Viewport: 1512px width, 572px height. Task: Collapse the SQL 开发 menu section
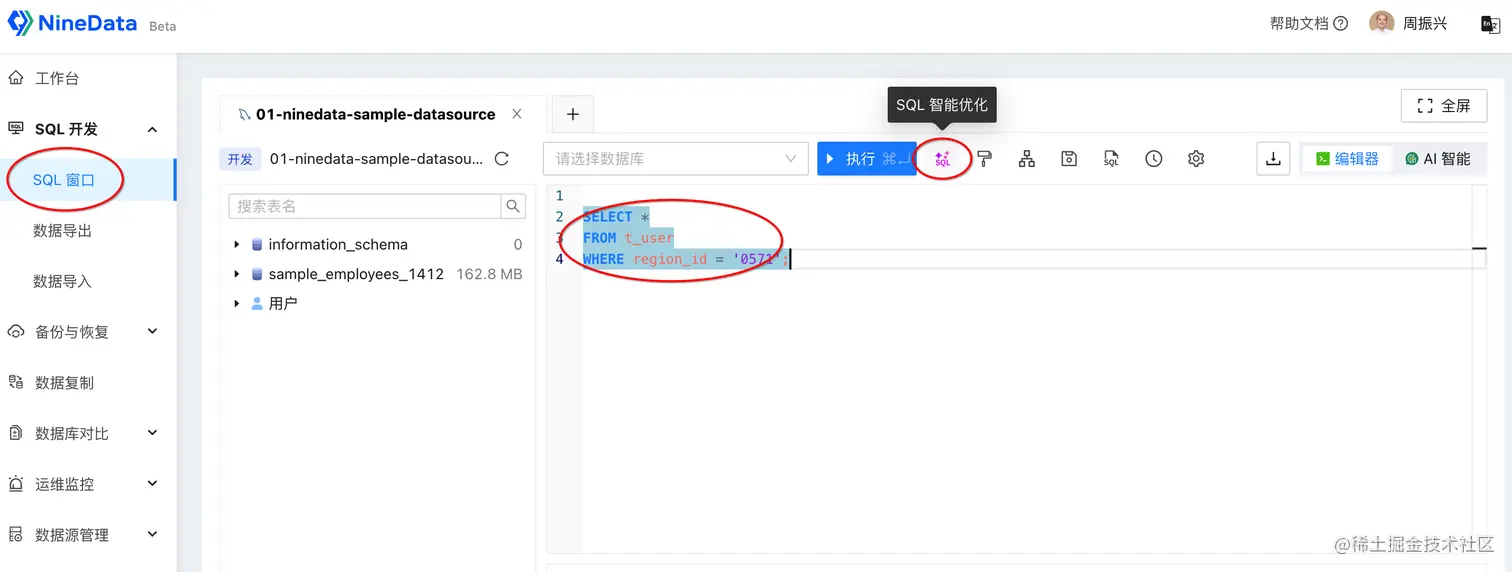coord(153,129)
